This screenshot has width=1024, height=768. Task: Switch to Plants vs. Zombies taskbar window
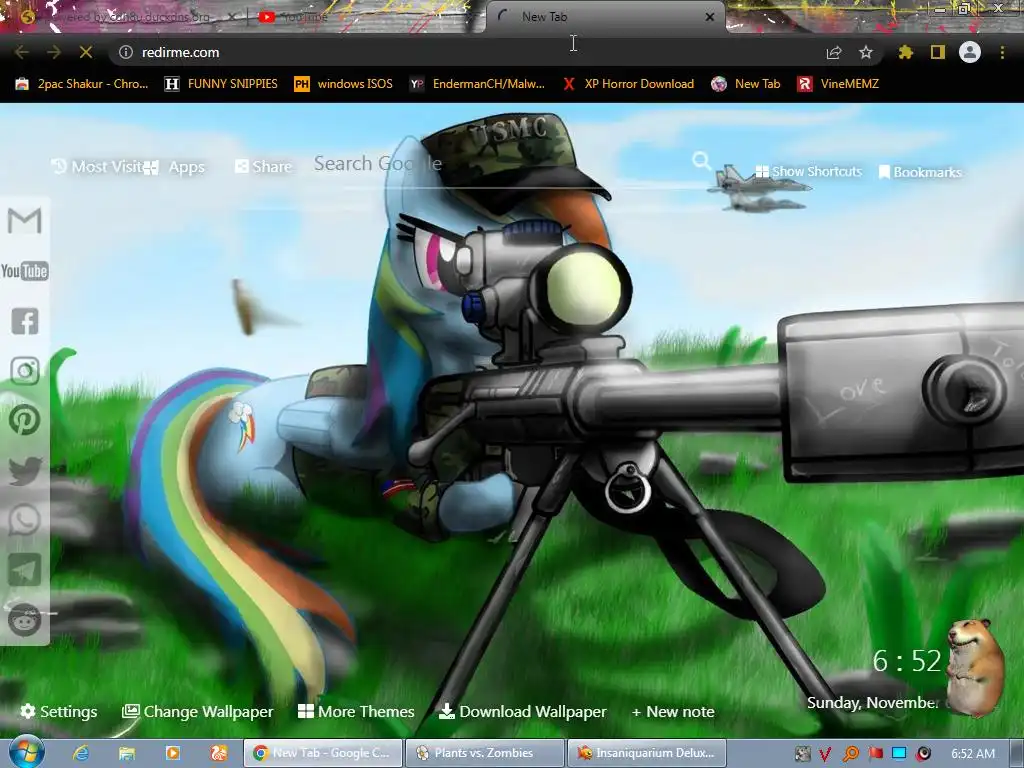(x=485, y=753)
